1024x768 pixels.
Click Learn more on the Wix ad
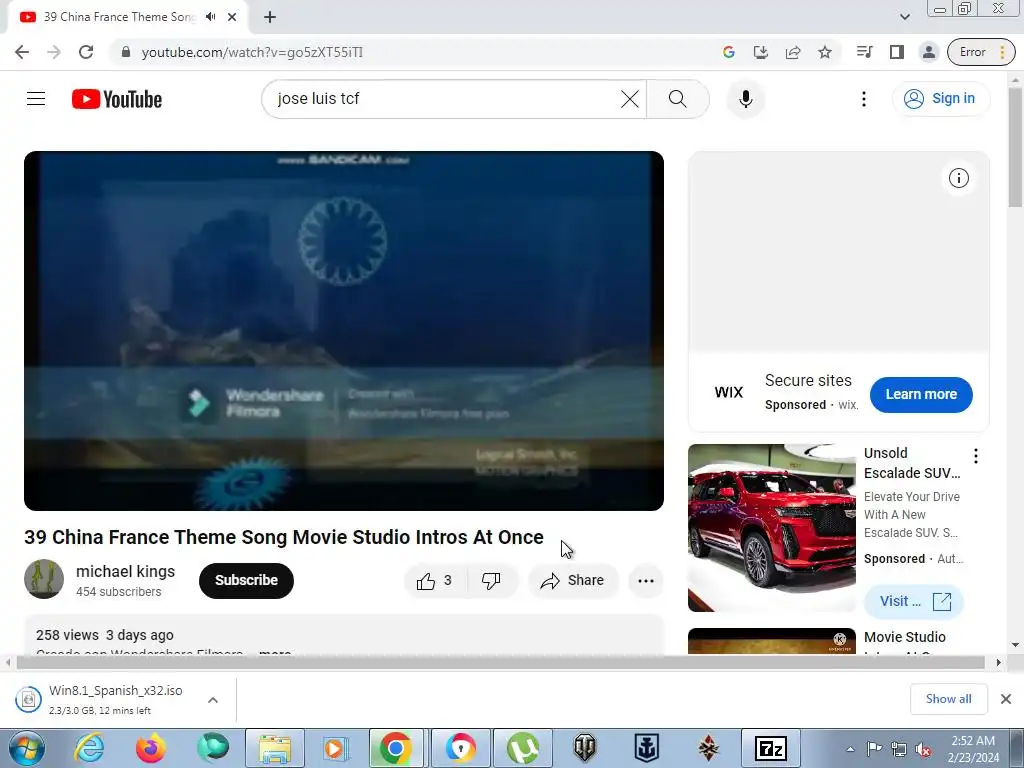[921, 394]
